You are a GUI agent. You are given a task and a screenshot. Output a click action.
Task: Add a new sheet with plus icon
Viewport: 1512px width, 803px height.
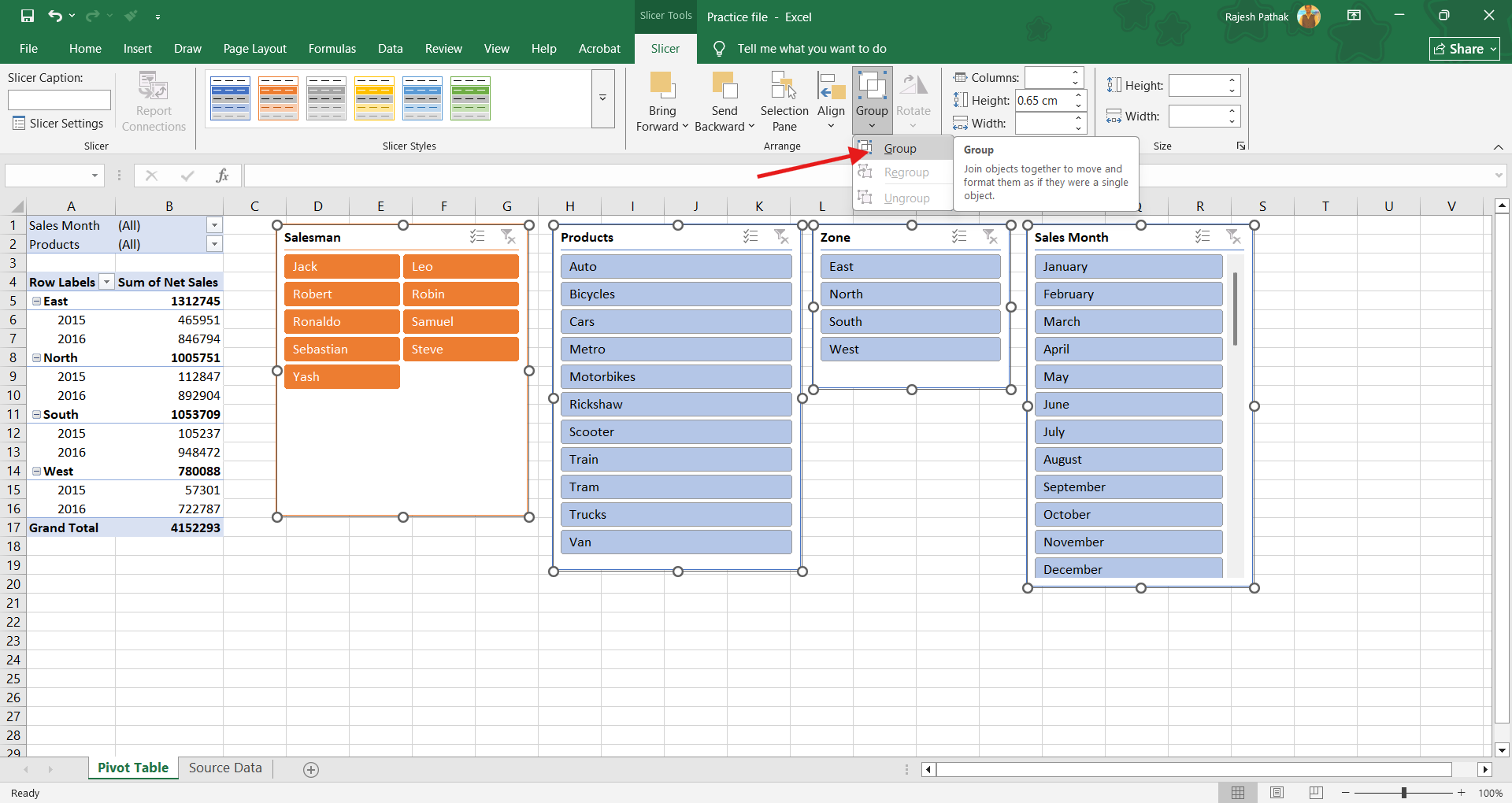311,770
